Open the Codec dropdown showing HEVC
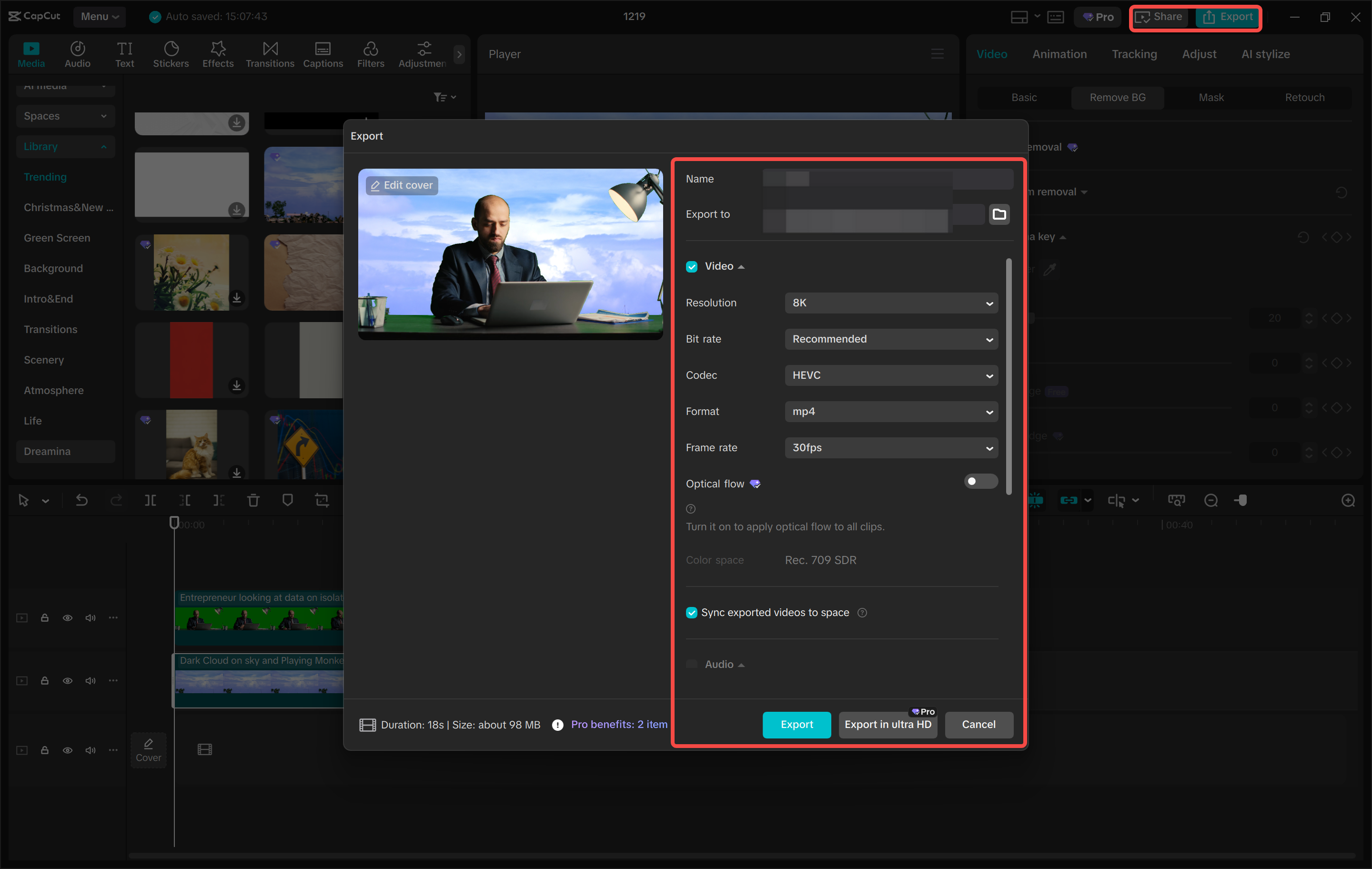Image resolution: width=1372 pixels, height=869 pixels. [x=891, y=375]
